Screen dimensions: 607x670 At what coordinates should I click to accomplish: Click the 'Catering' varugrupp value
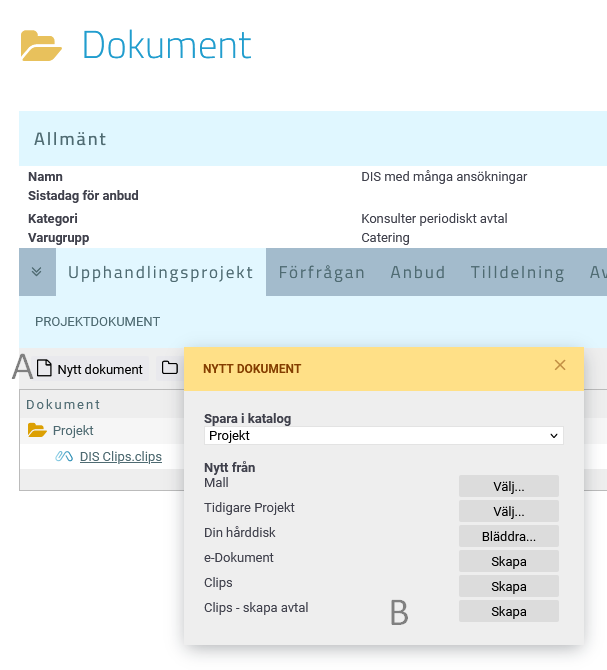[385, 238]
